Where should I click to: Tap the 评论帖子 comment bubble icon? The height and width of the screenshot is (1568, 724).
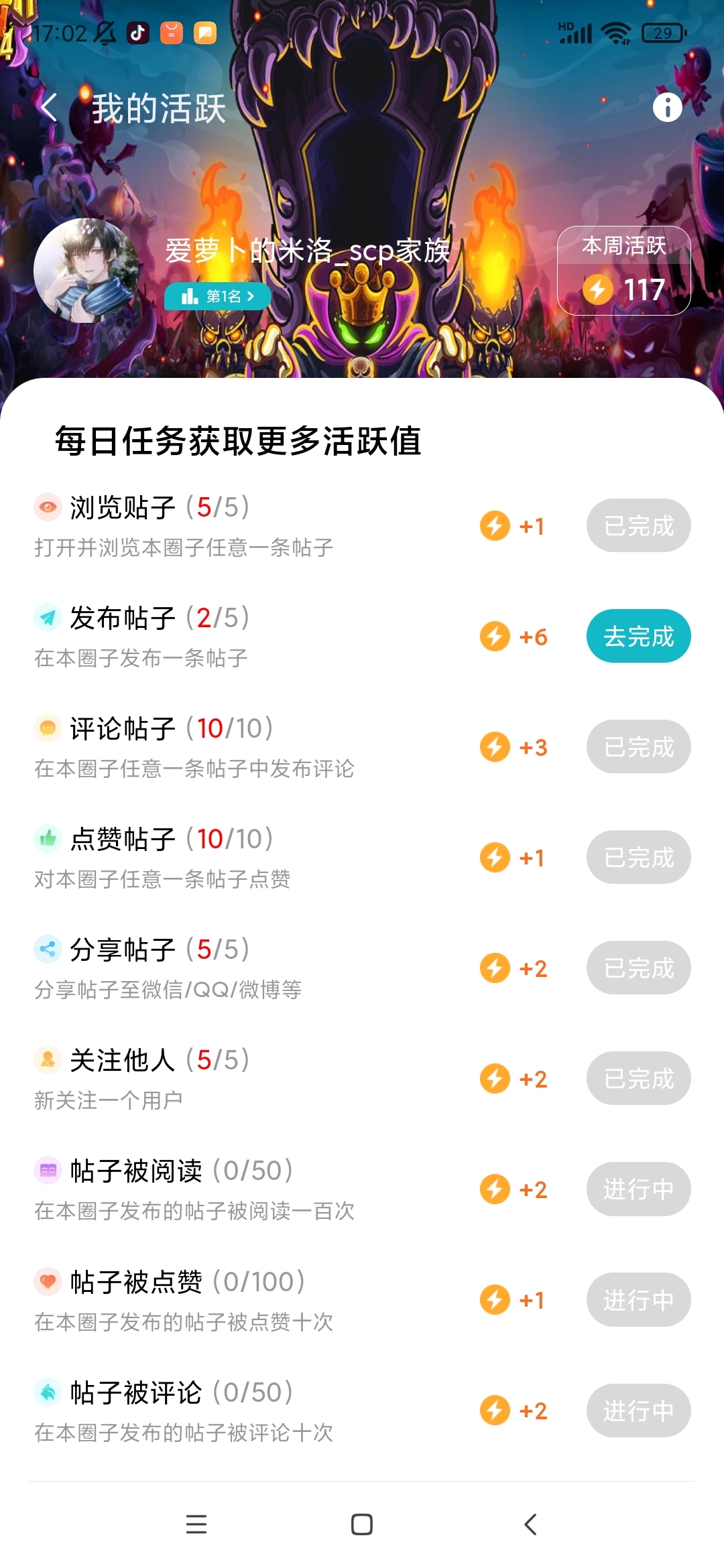[48, 728]
